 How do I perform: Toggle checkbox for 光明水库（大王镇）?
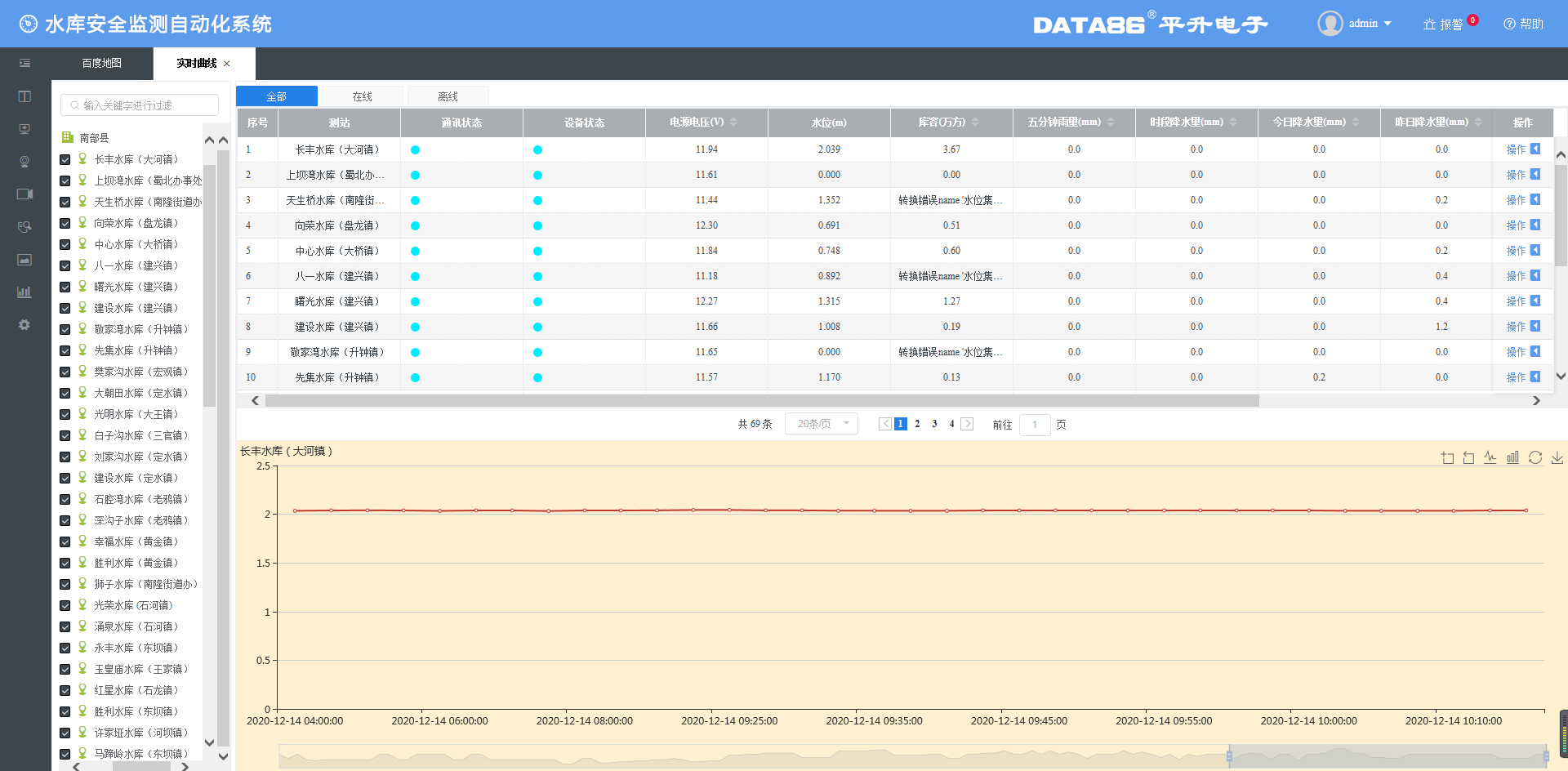pyautogui.click(x=65, y=414)
